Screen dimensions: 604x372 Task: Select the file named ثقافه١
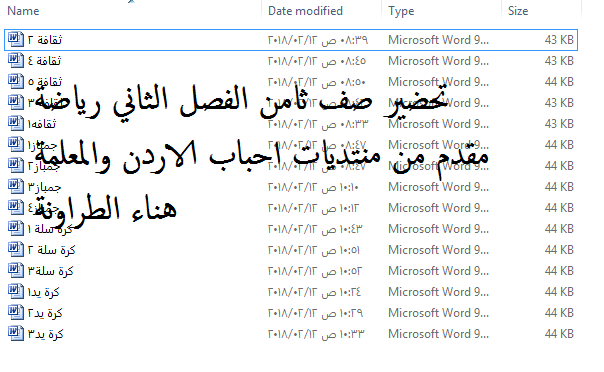pos(42,124)
